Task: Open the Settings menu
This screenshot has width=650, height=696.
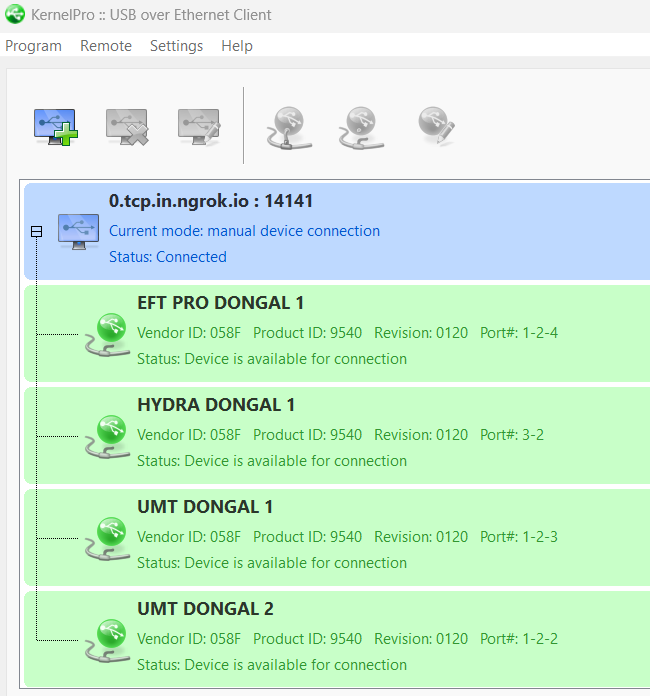Action: pyautogui.click(x=176, y=46)
